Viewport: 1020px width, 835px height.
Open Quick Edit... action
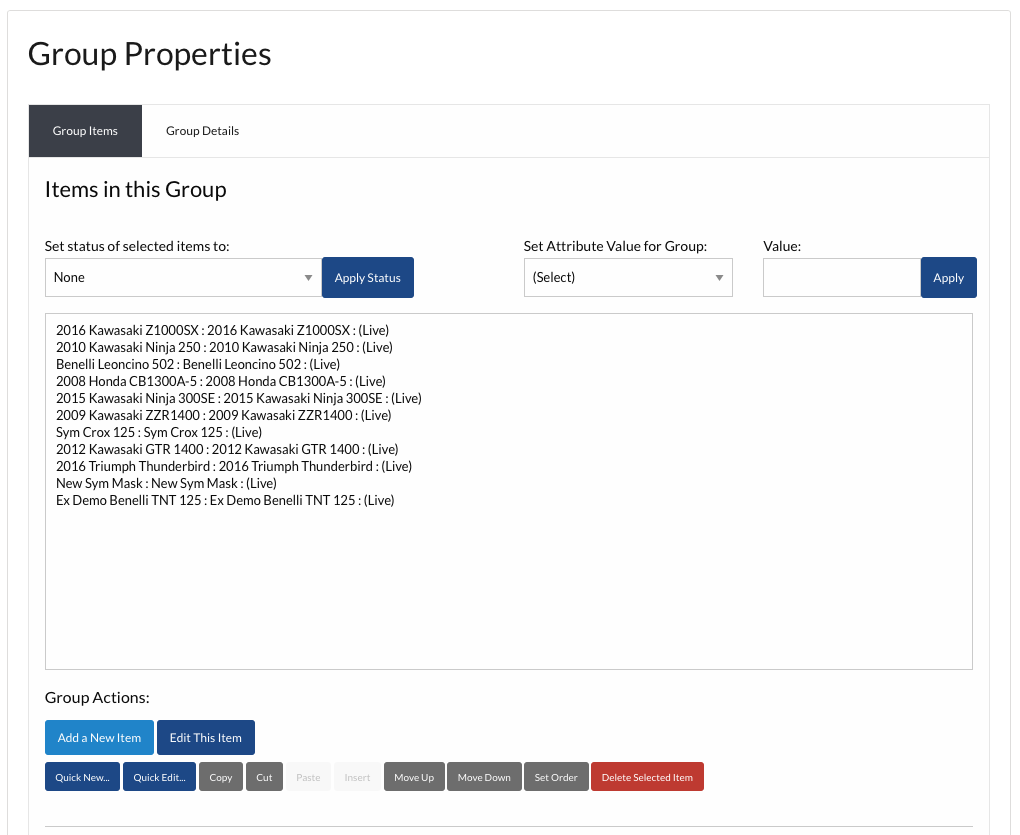pyautogui.click(x=159, y=777)
